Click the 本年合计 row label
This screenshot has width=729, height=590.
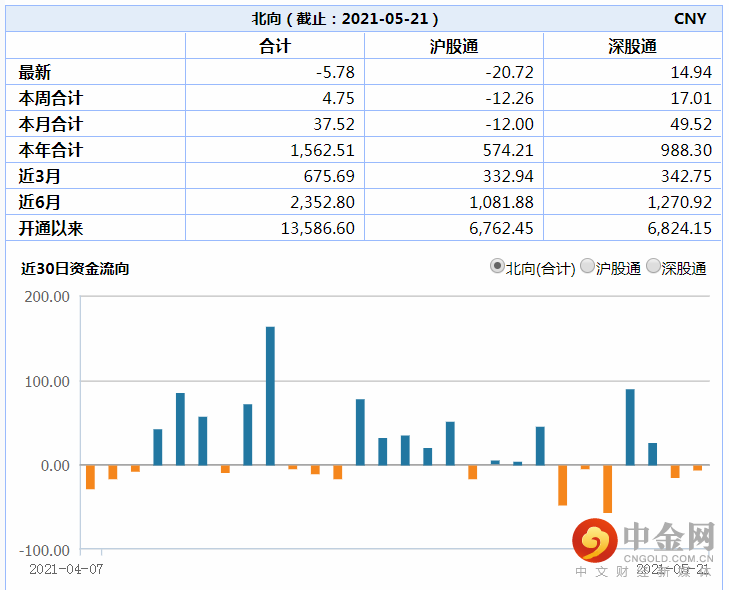pos(51,150)
